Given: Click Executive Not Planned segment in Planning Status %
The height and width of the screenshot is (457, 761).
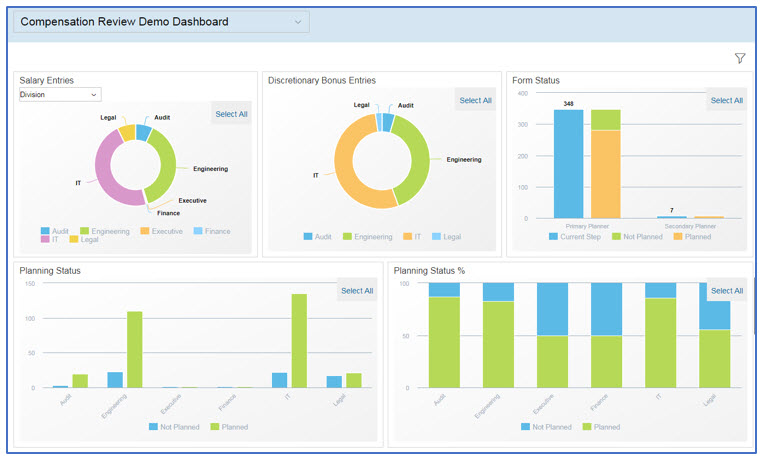Looking at the screenshot, I should click(552, 309).
